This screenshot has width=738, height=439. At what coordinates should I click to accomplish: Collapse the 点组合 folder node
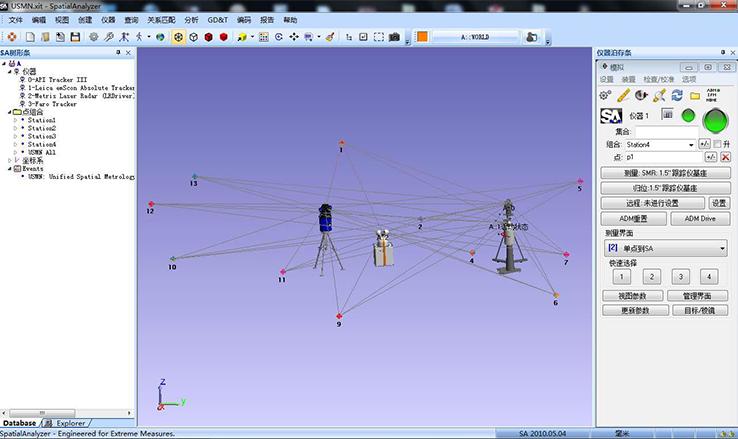pyautogui.click(x=9, y=112)
